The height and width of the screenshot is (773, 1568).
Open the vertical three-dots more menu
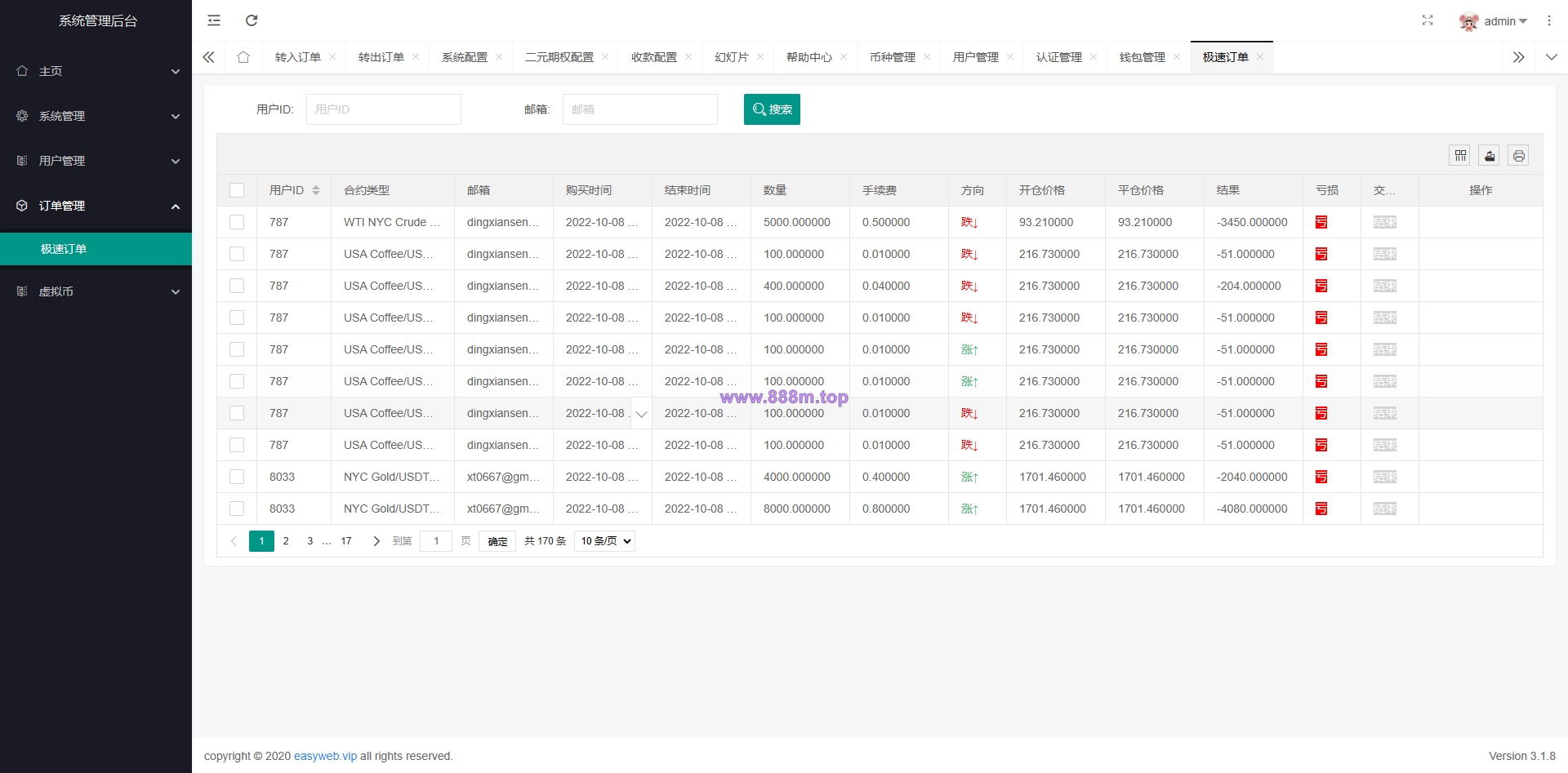1549,20
